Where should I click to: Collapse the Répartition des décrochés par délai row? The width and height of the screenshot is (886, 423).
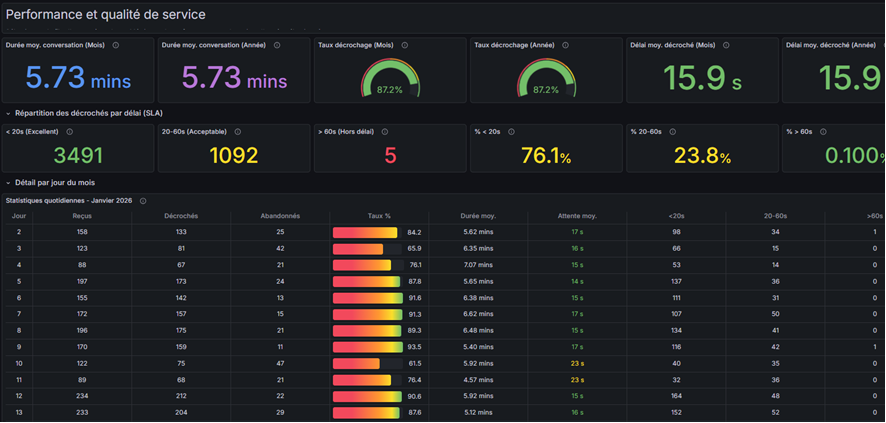click(9, 114)
